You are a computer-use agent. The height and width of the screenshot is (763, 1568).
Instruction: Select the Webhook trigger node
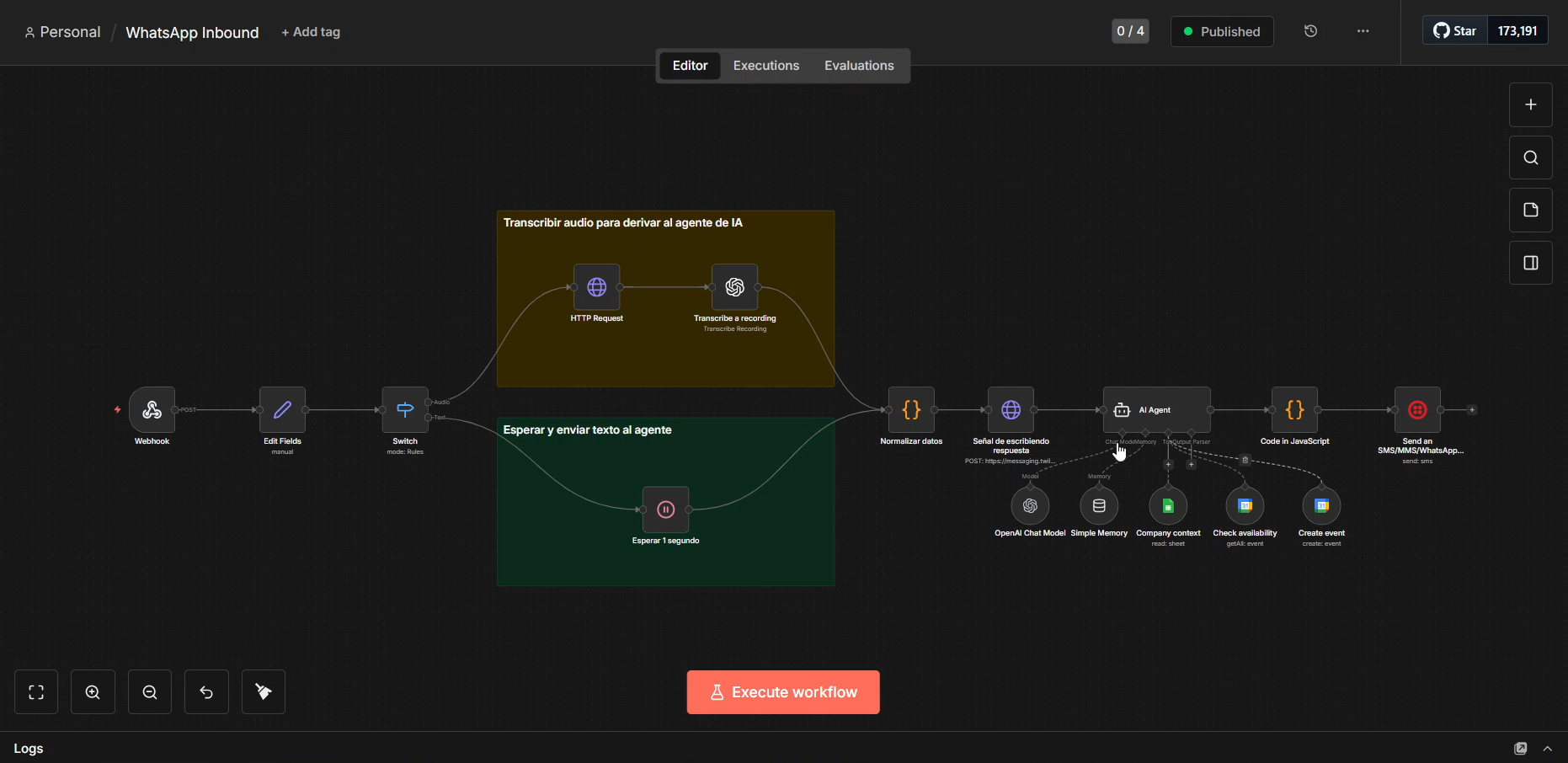click(152, 410)
